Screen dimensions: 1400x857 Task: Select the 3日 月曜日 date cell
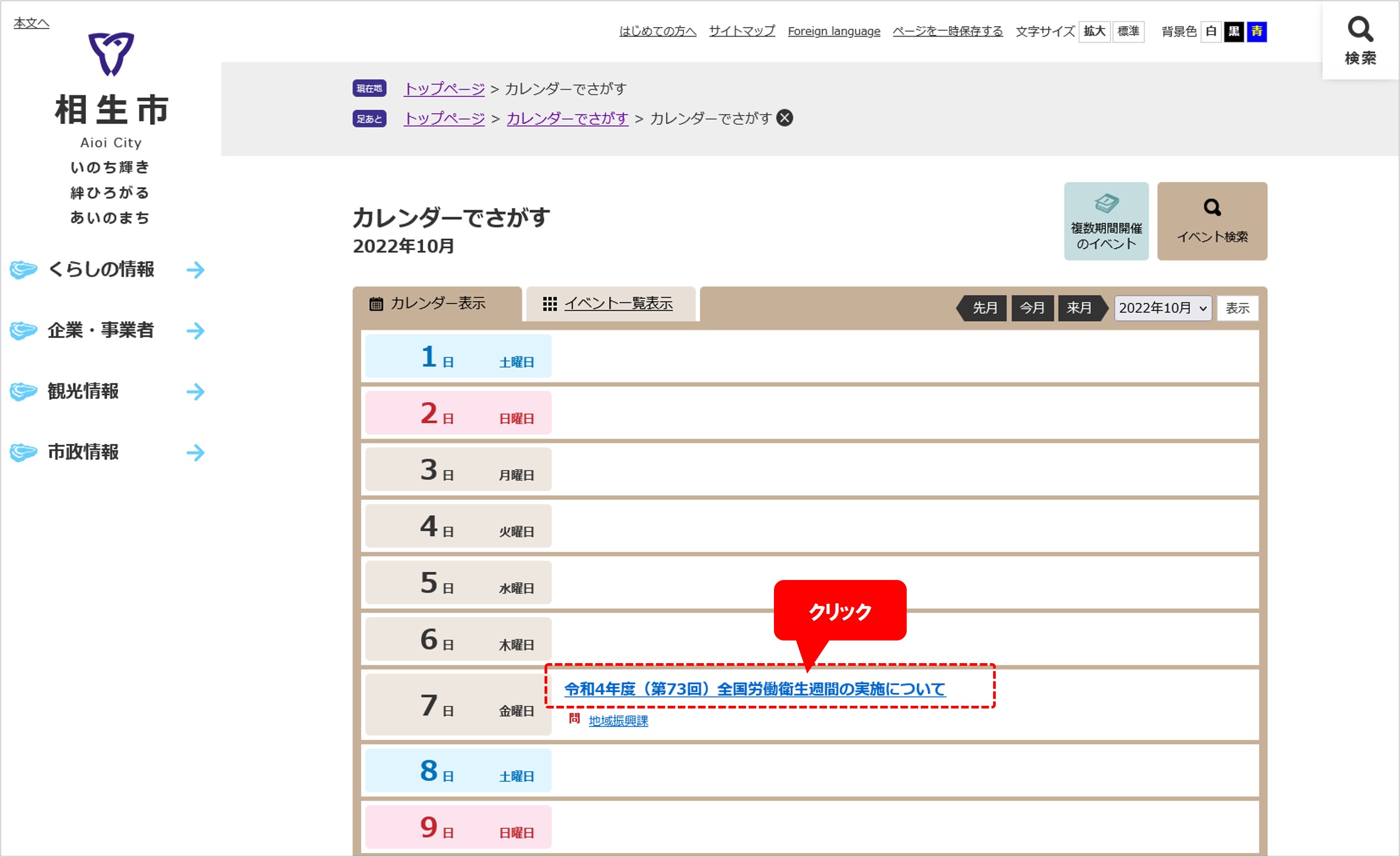pos(458,470)
